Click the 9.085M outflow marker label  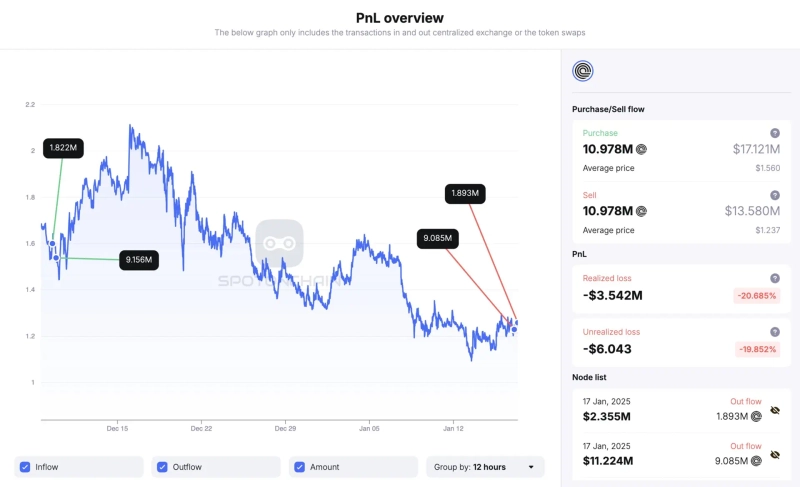437,238
